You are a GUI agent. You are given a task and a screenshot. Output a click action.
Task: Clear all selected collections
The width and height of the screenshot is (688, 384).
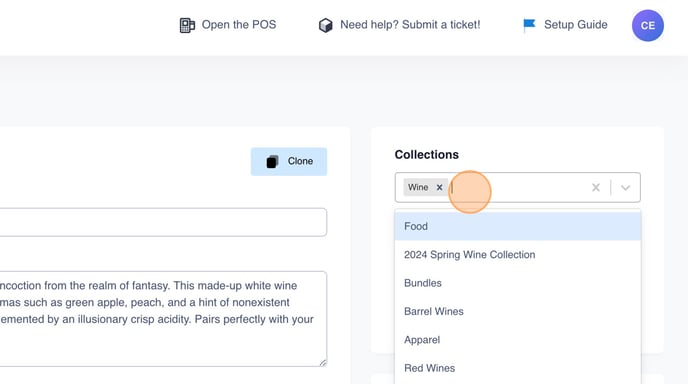pos(595,187)
